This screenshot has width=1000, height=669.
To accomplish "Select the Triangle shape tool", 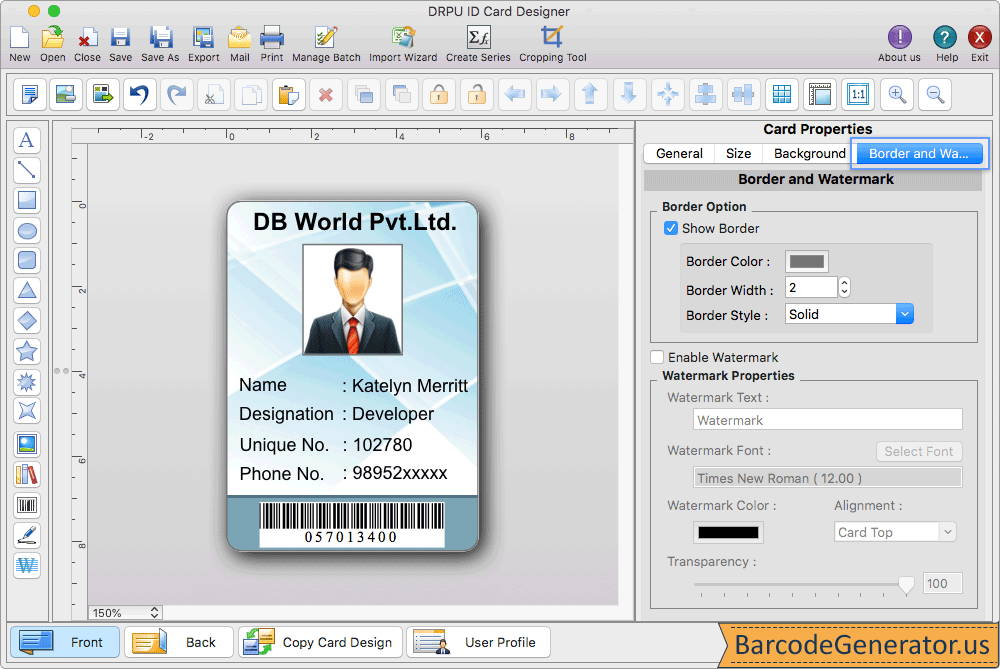I will coord(27,291).
